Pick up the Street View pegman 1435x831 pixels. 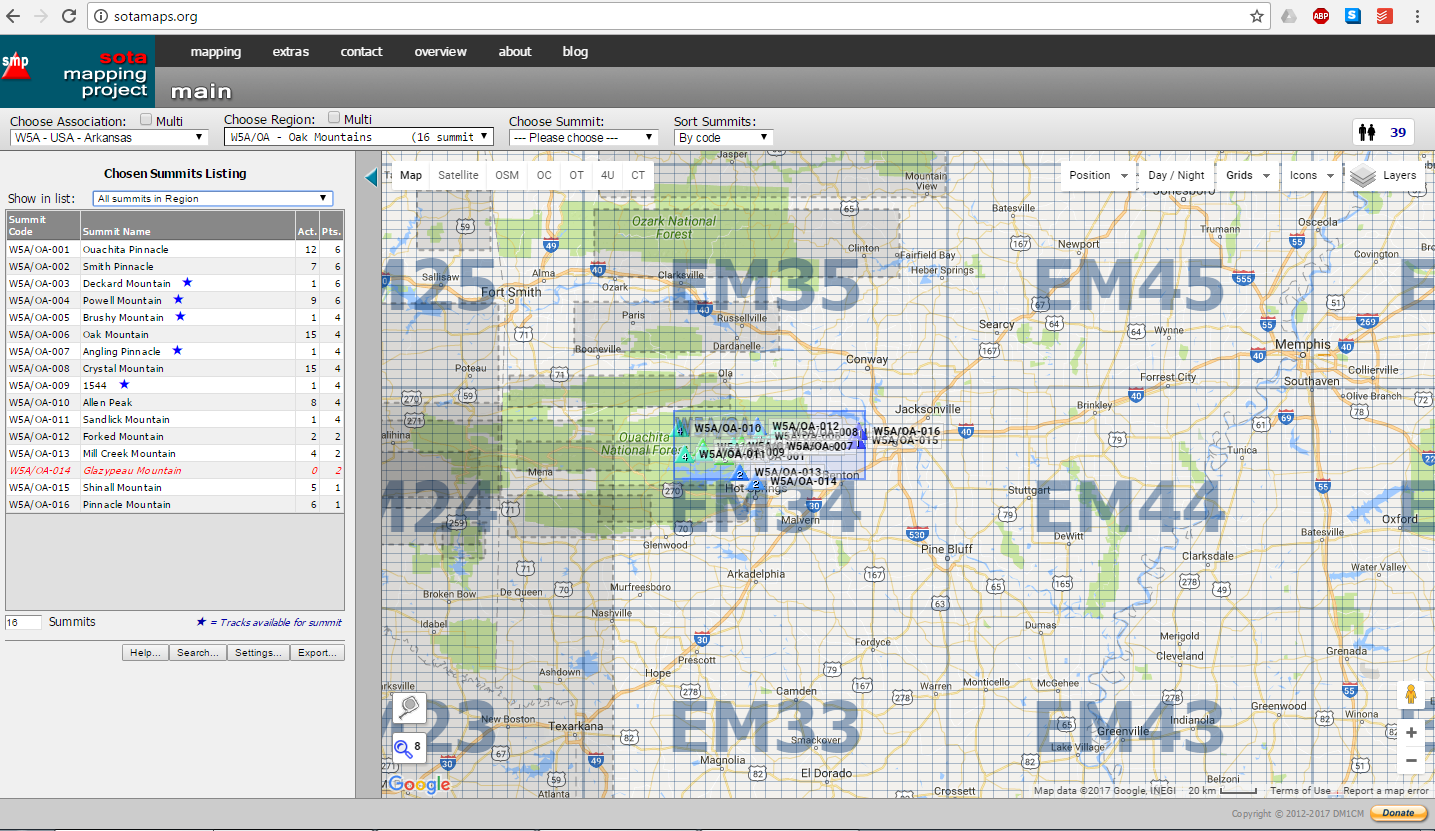tap(1411, 695)
